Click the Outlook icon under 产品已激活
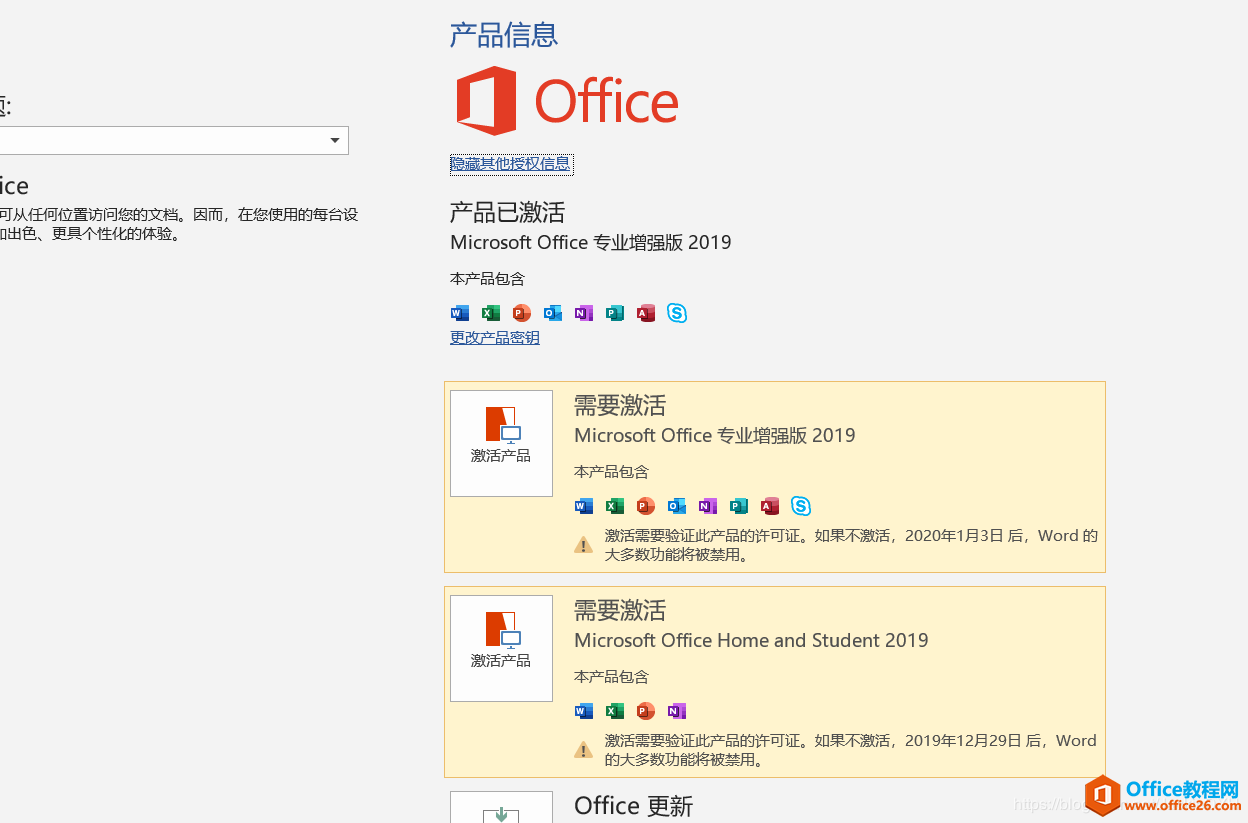Image resolution: width=1248 pixels, height=823 pixels. pos(553,313)
